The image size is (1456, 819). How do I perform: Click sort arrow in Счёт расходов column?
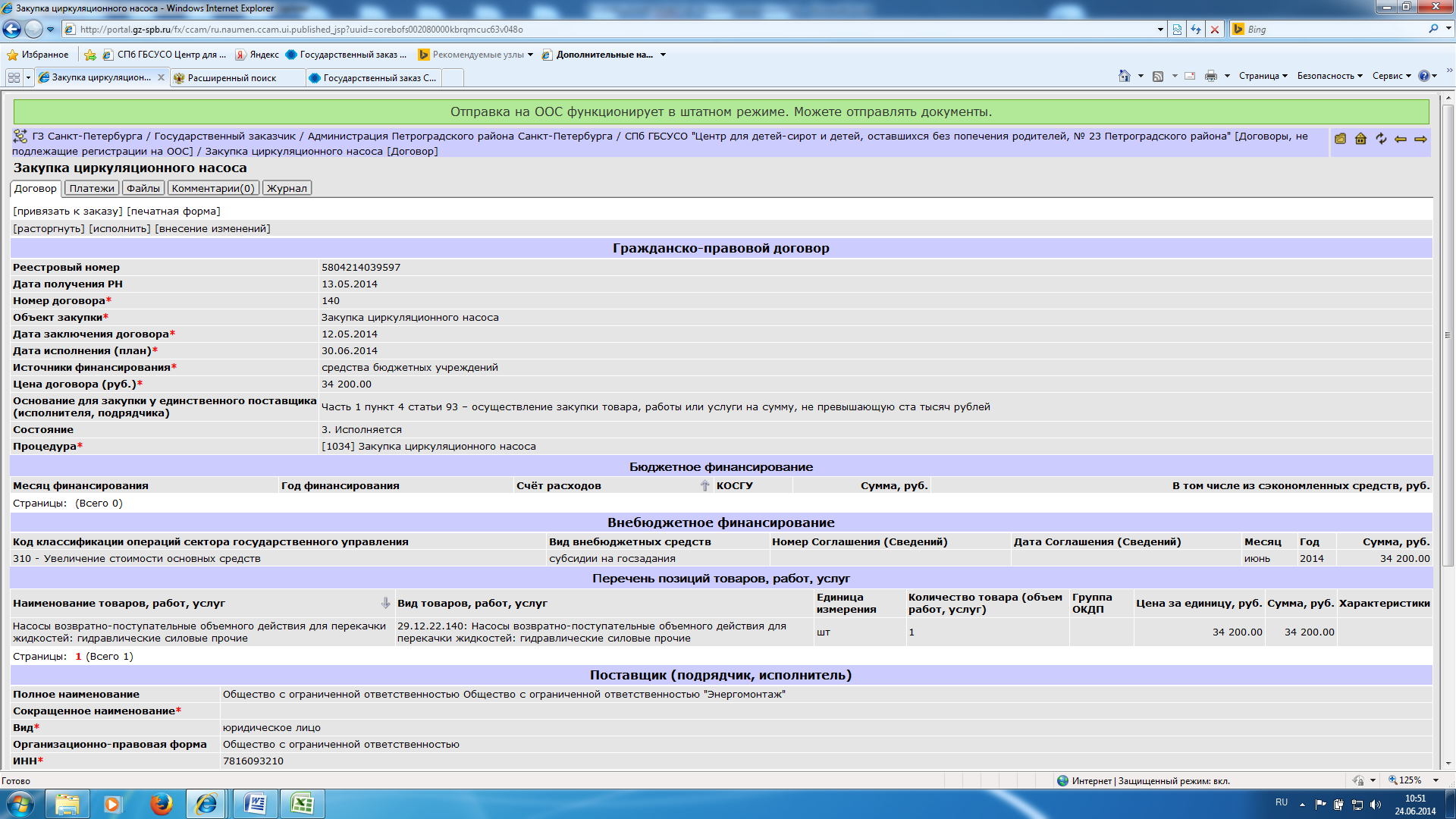(704, 486)
